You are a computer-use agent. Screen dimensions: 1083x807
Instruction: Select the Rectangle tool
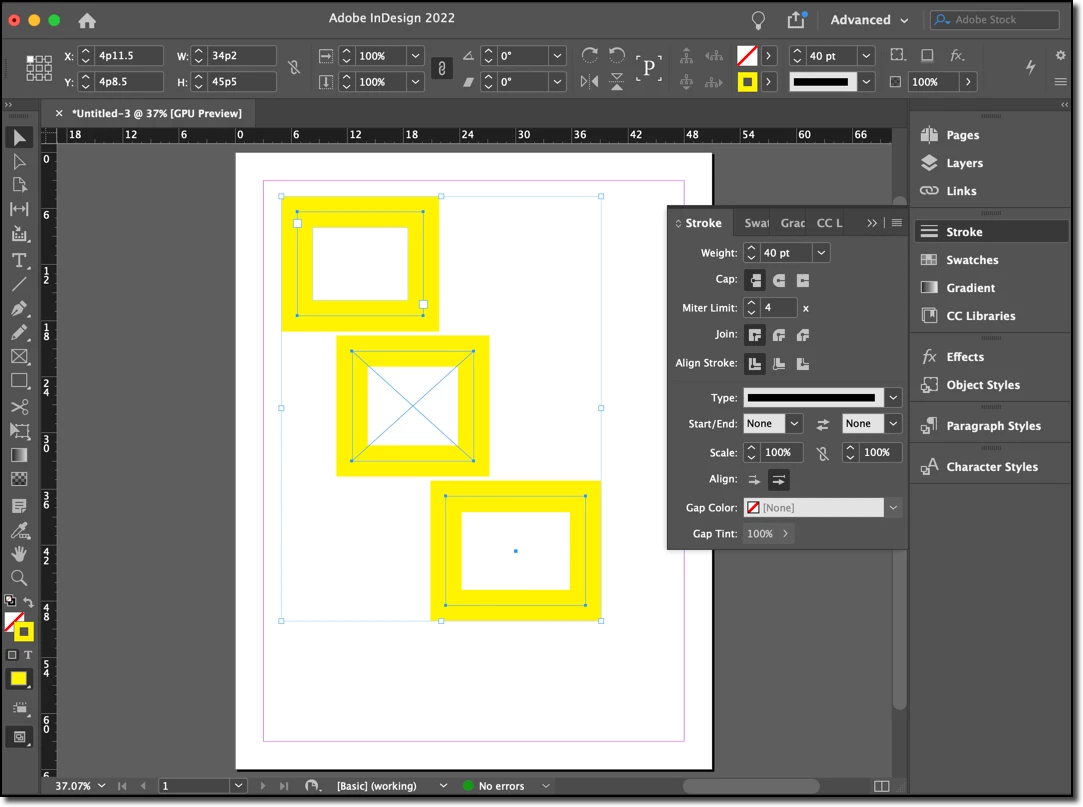click(19, 381)
